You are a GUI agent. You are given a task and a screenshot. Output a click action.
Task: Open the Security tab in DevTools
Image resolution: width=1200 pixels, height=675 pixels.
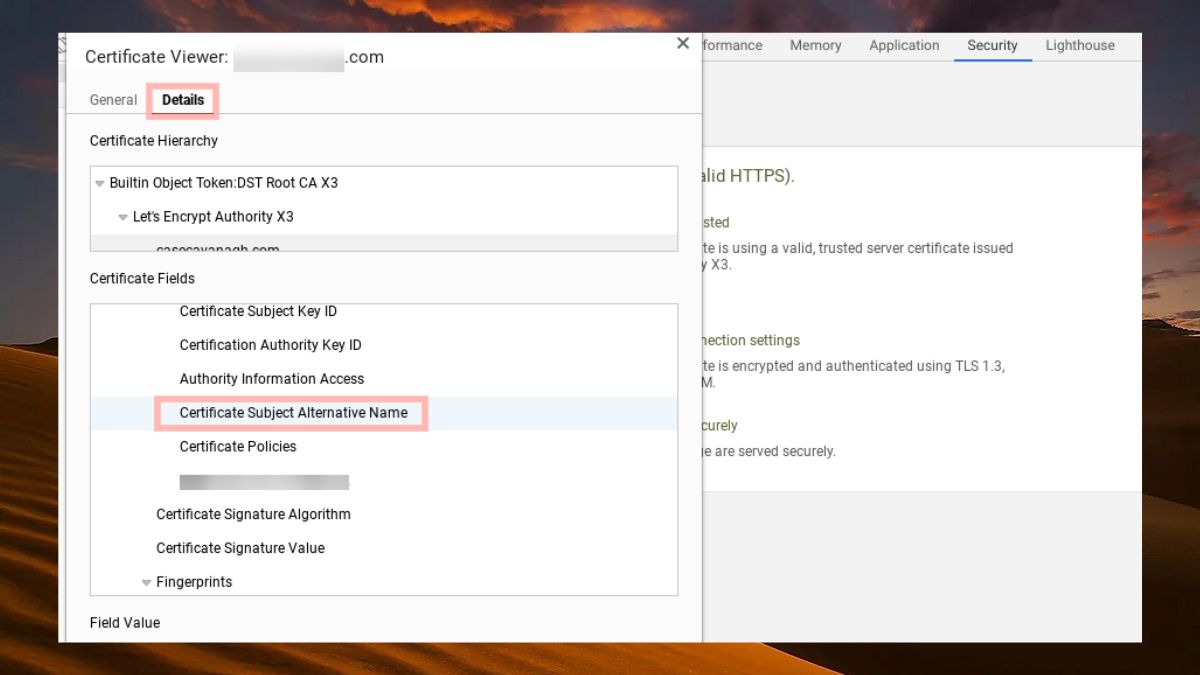[x=992, y=45]
